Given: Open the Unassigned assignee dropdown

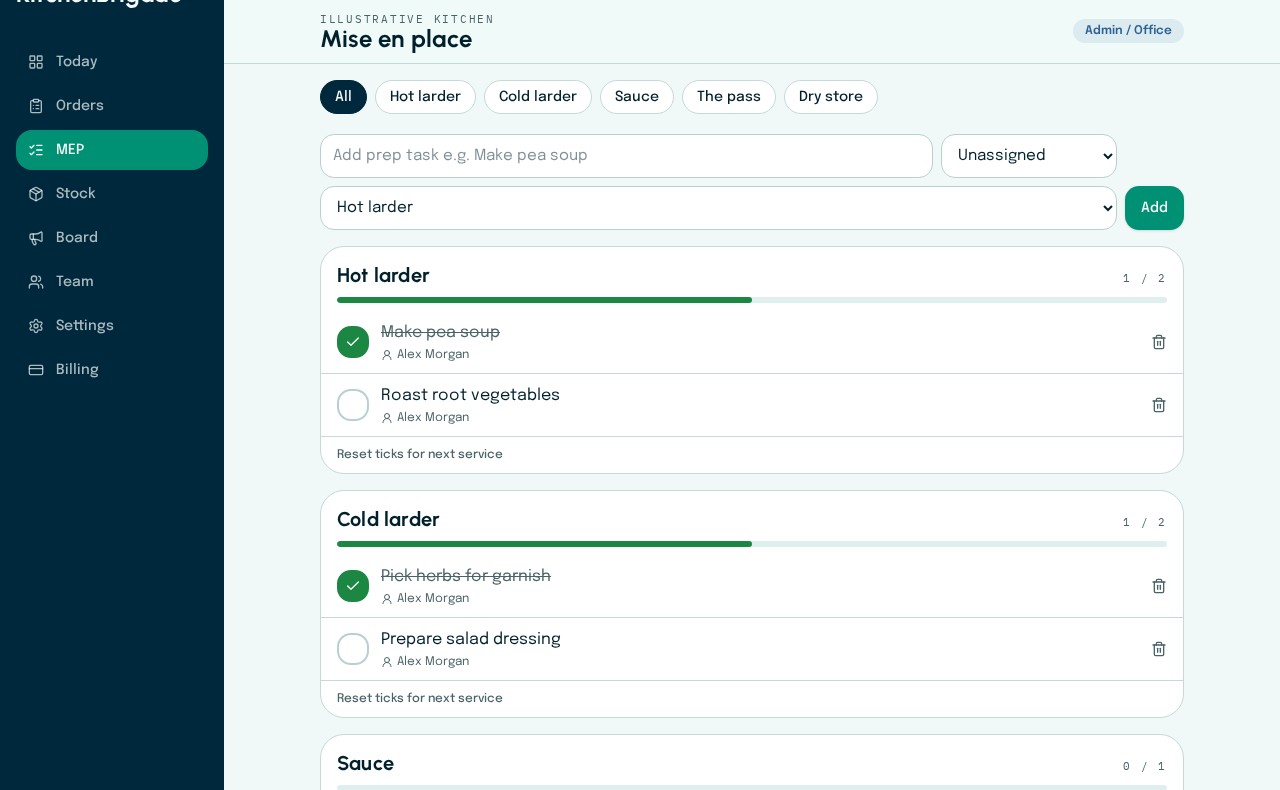Looking at the screenshot, I should coord(1029,156).
